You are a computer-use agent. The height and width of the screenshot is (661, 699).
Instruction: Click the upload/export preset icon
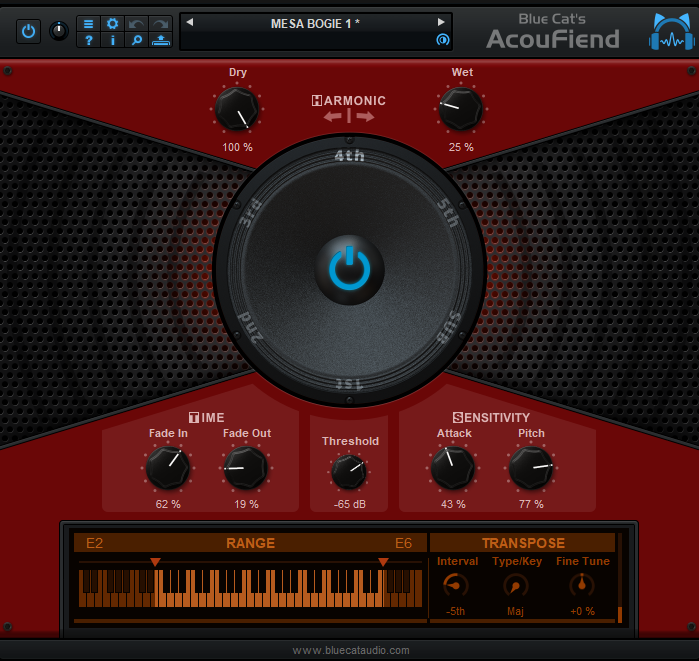pos(160,40)
